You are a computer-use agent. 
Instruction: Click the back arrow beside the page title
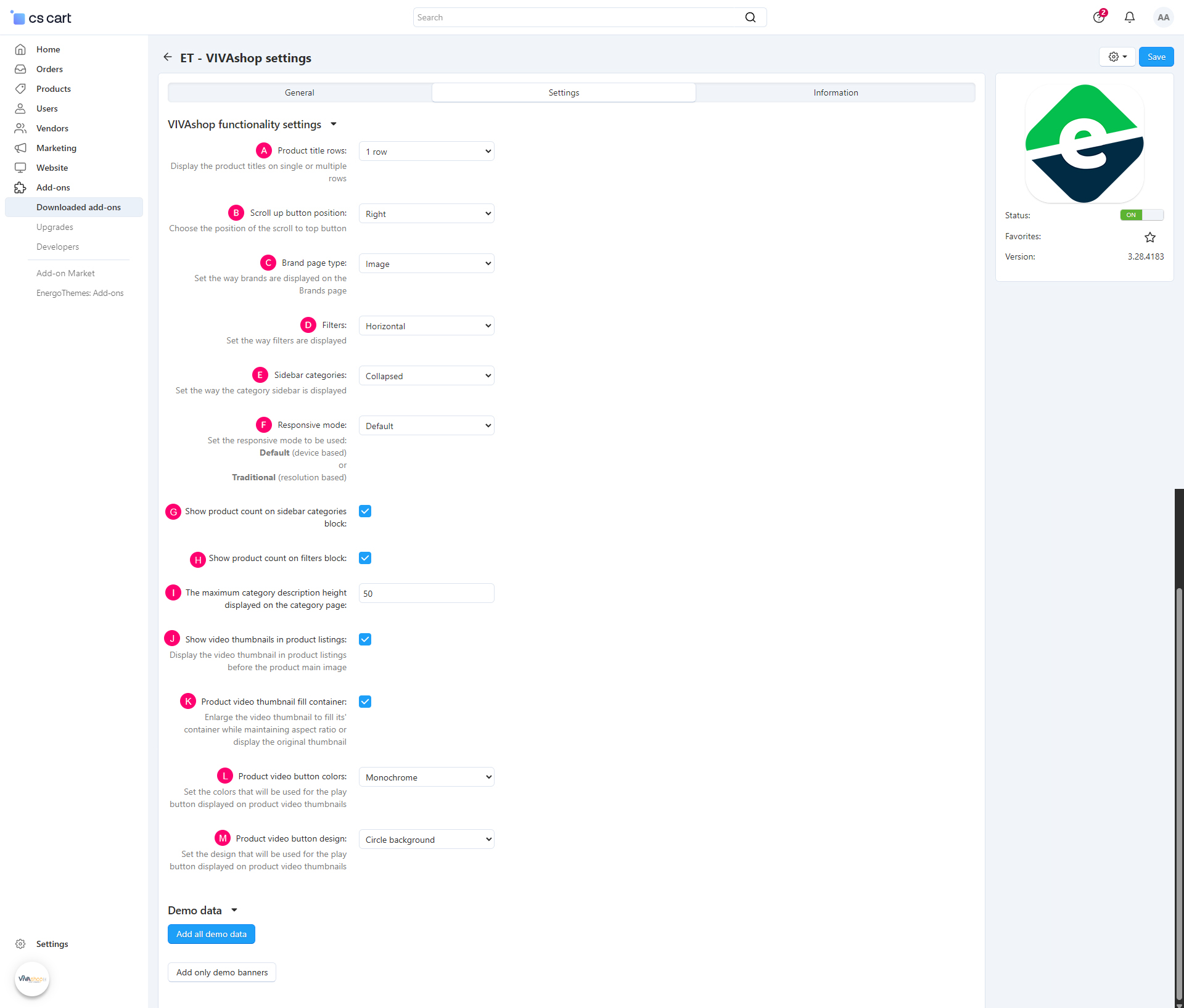point(168,57)
